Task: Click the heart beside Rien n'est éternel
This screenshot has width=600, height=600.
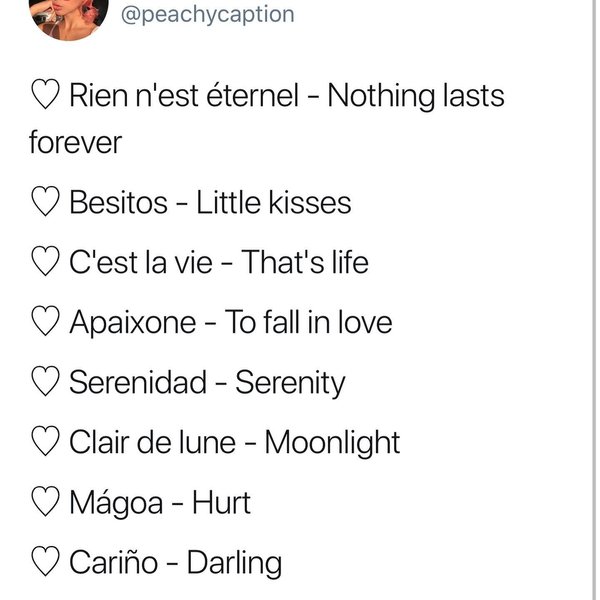Action: (x=45, y=98)
